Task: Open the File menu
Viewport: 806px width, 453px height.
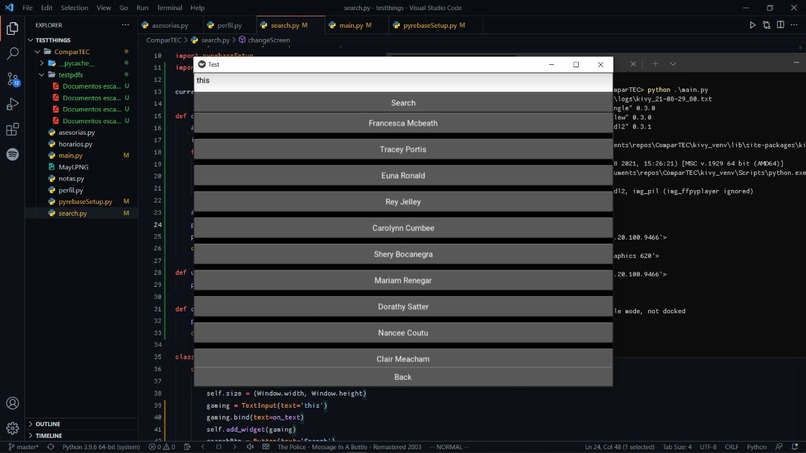Action: [x=27, y=8]
